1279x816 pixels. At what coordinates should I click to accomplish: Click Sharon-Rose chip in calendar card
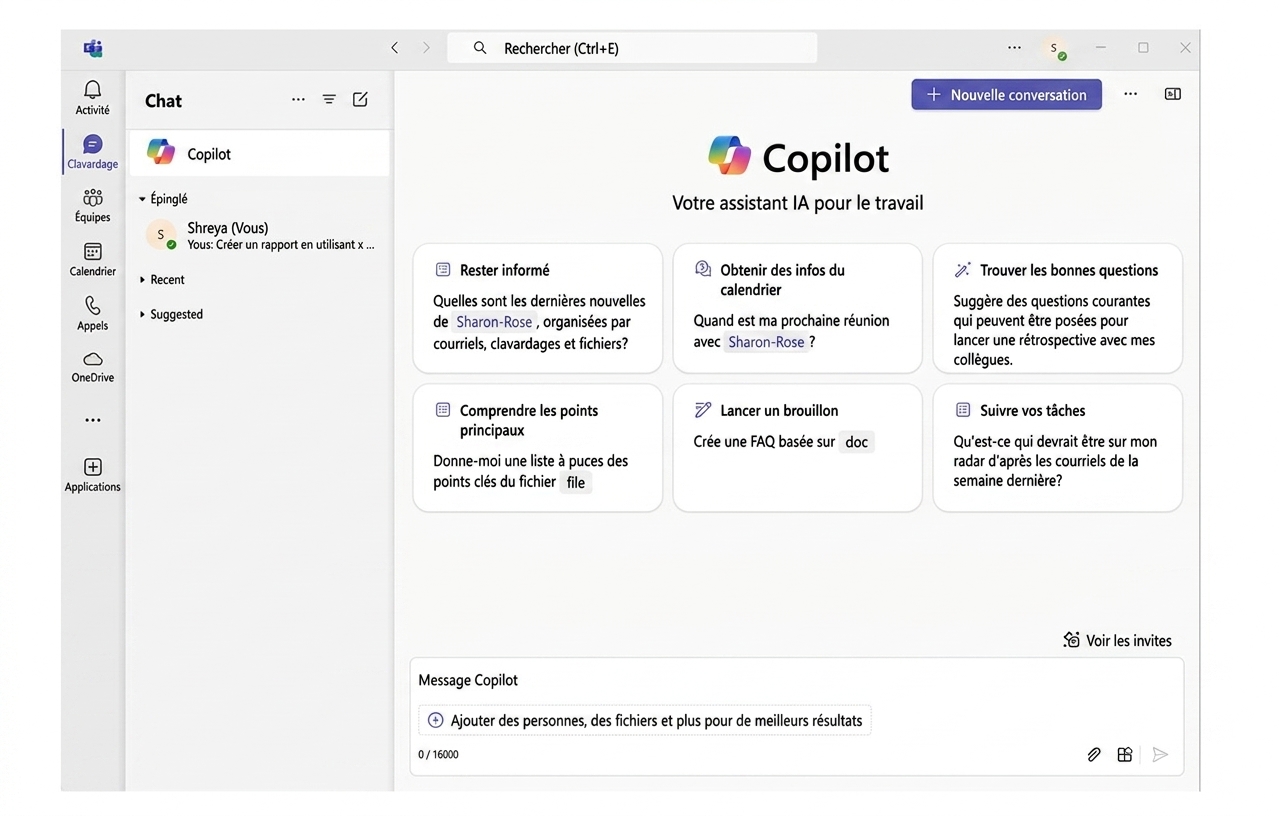(x=766, y=342)
